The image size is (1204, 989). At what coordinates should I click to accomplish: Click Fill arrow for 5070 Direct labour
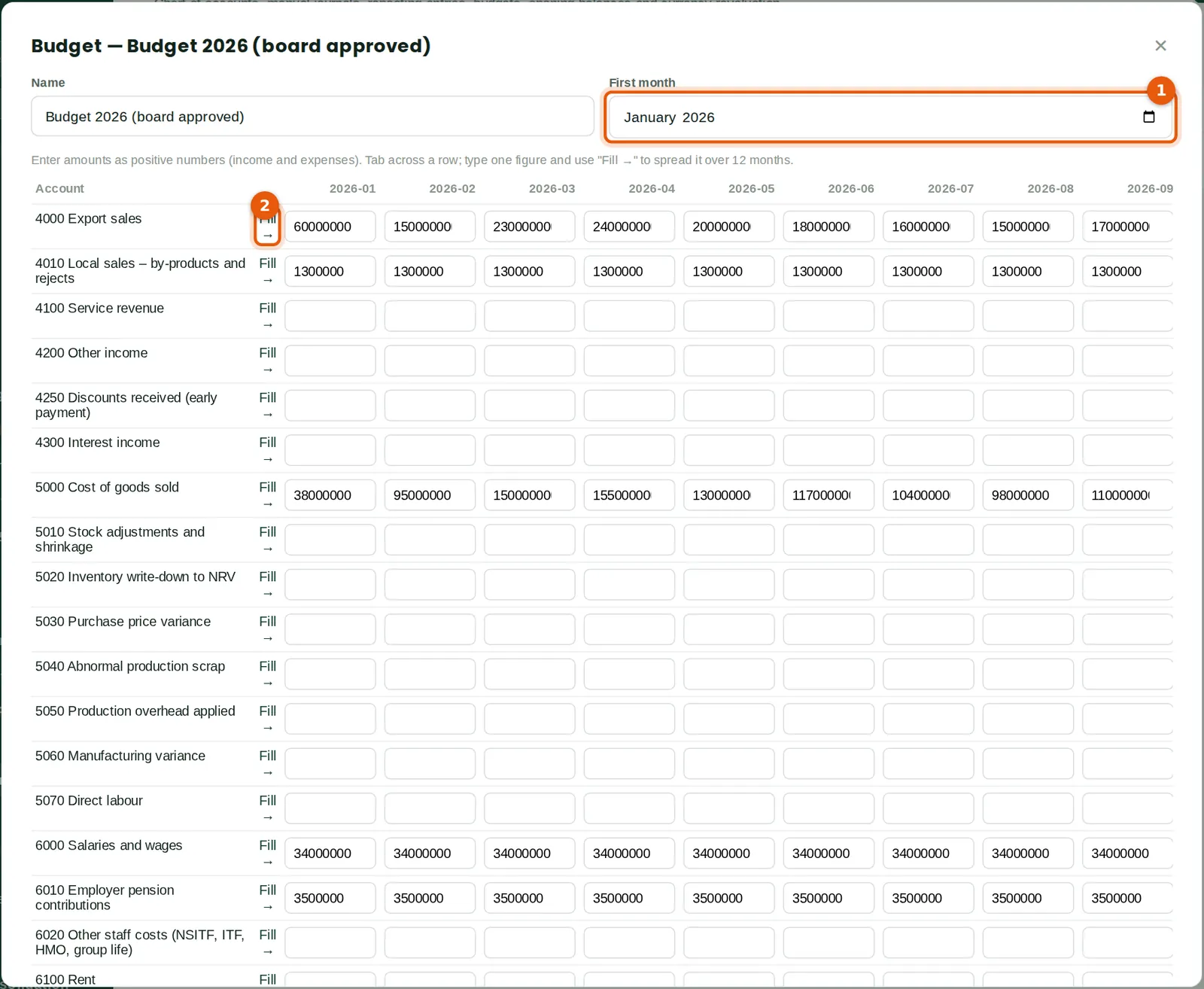tap(267, 808)
